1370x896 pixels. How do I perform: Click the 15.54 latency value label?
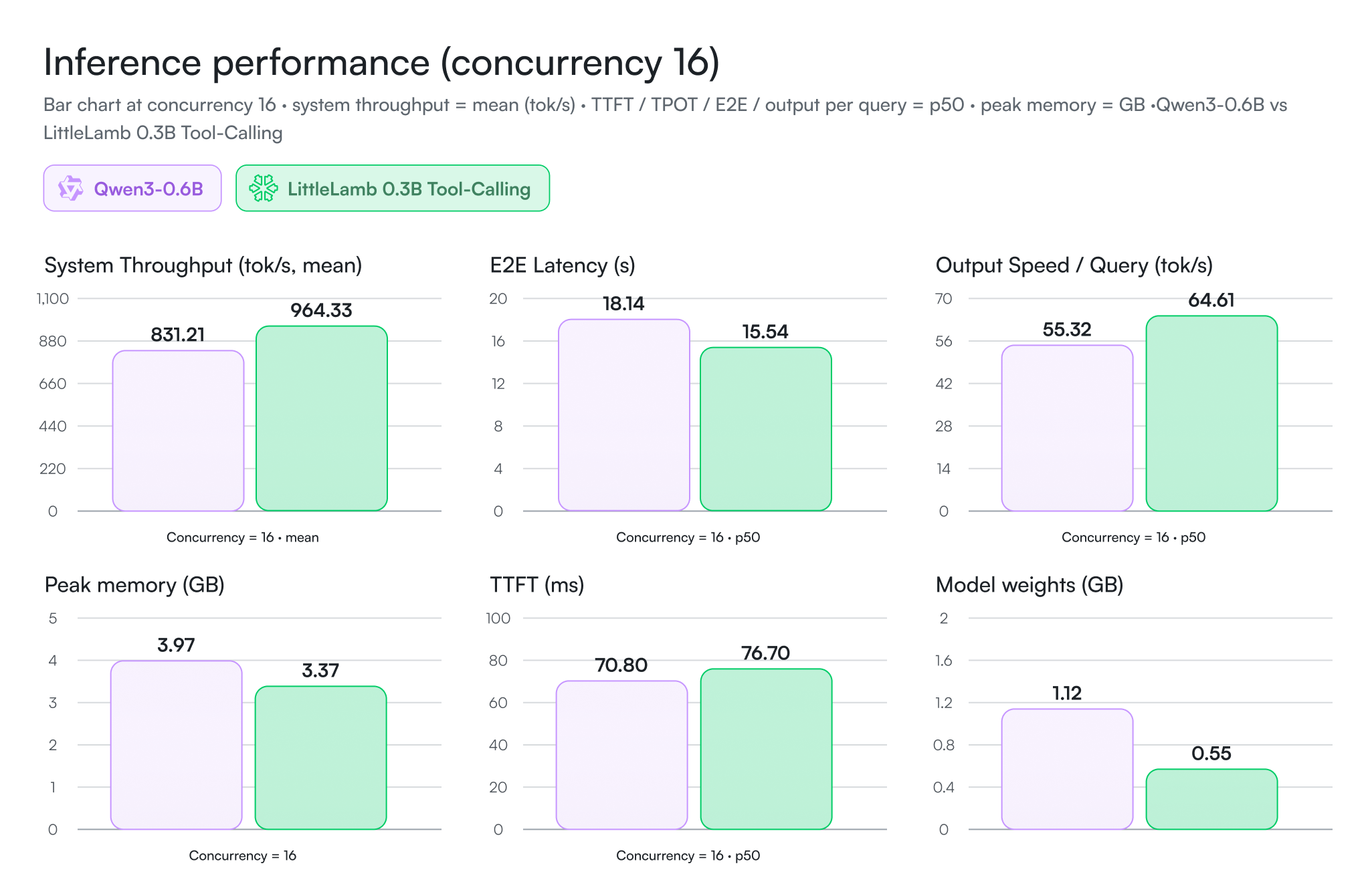pos(765,332)
